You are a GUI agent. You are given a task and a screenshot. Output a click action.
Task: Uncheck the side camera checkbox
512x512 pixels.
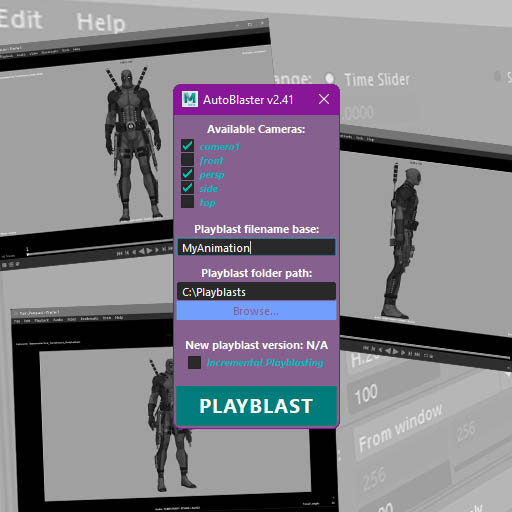[x=187, y=188]
